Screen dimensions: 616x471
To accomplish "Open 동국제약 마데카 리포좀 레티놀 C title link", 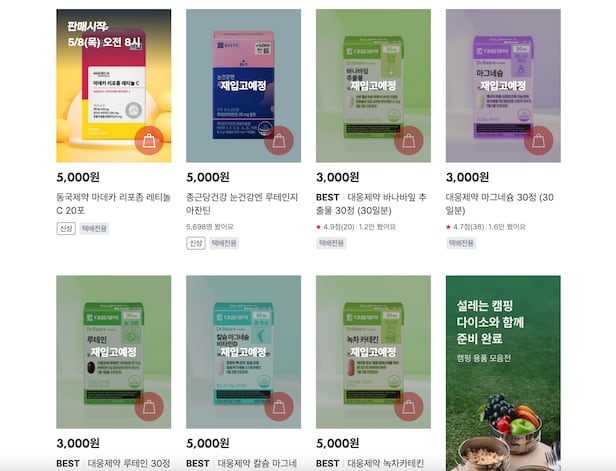I will pyautogui.click(x=114, y=204).
